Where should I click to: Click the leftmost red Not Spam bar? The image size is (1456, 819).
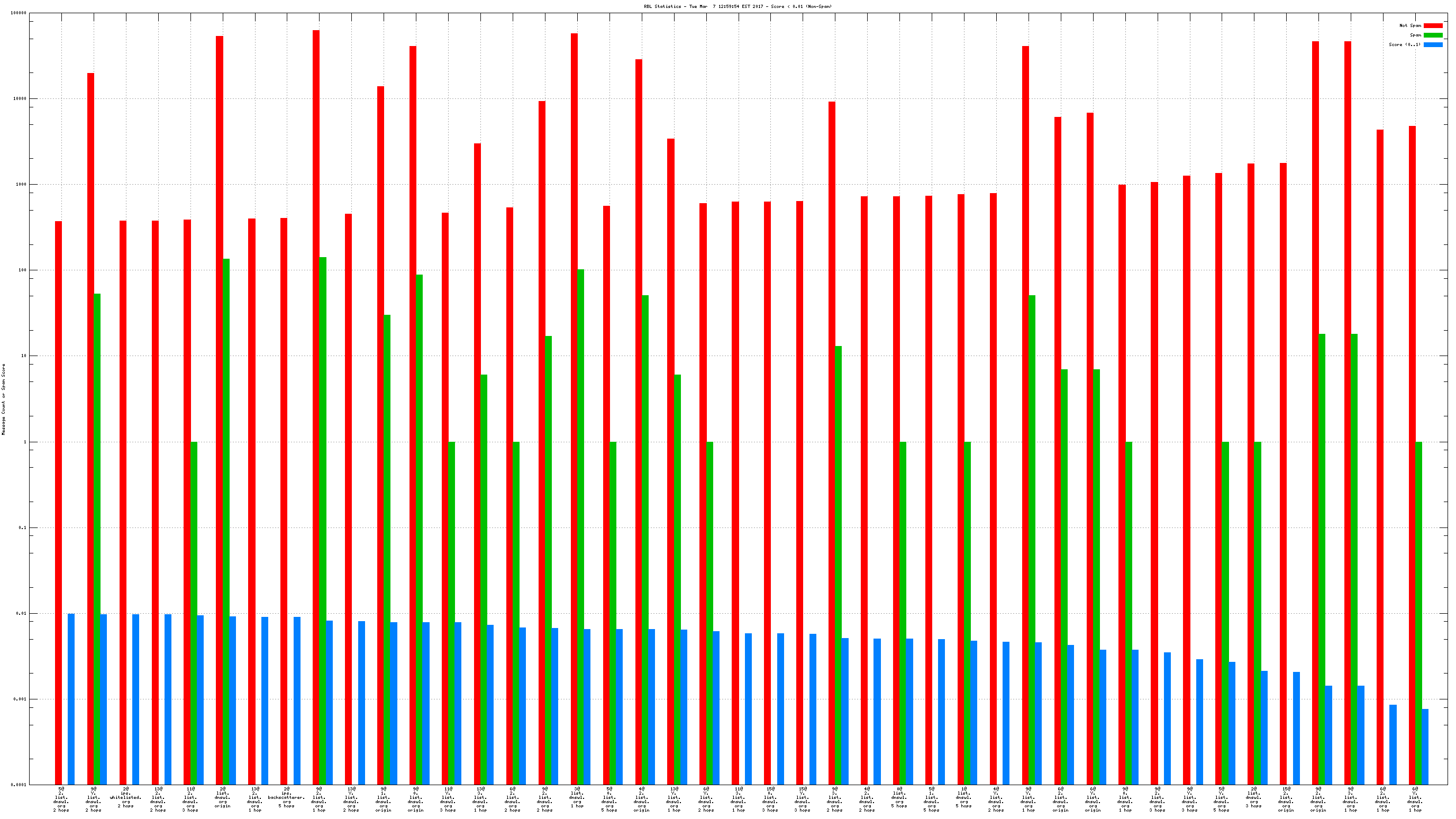tap(58, 502)
